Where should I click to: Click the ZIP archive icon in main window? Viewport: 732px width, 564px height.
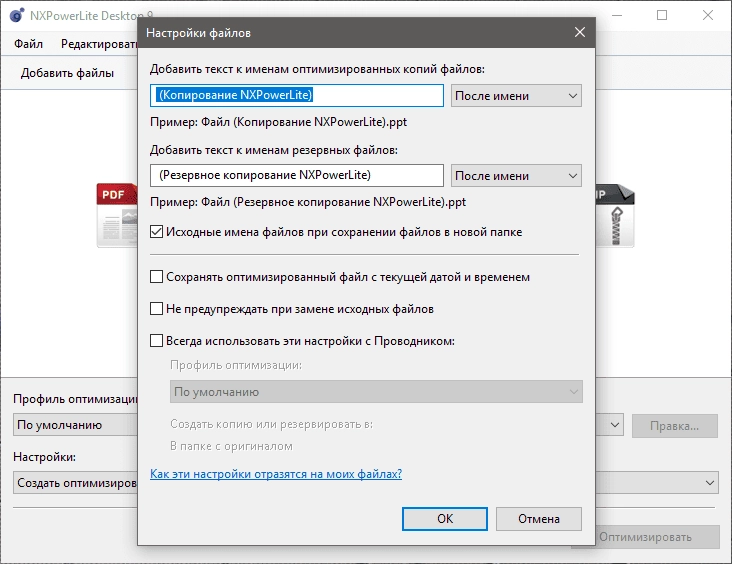615,215
